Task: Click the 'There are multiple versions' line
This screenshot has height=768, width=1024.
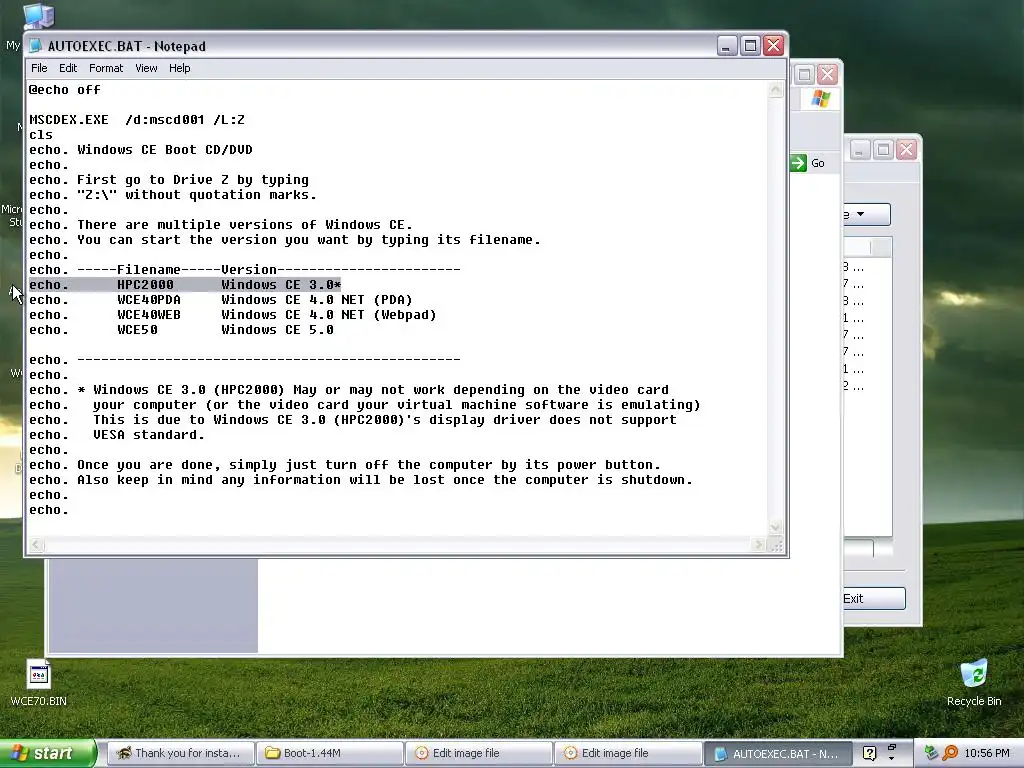Action: [221, 225]
